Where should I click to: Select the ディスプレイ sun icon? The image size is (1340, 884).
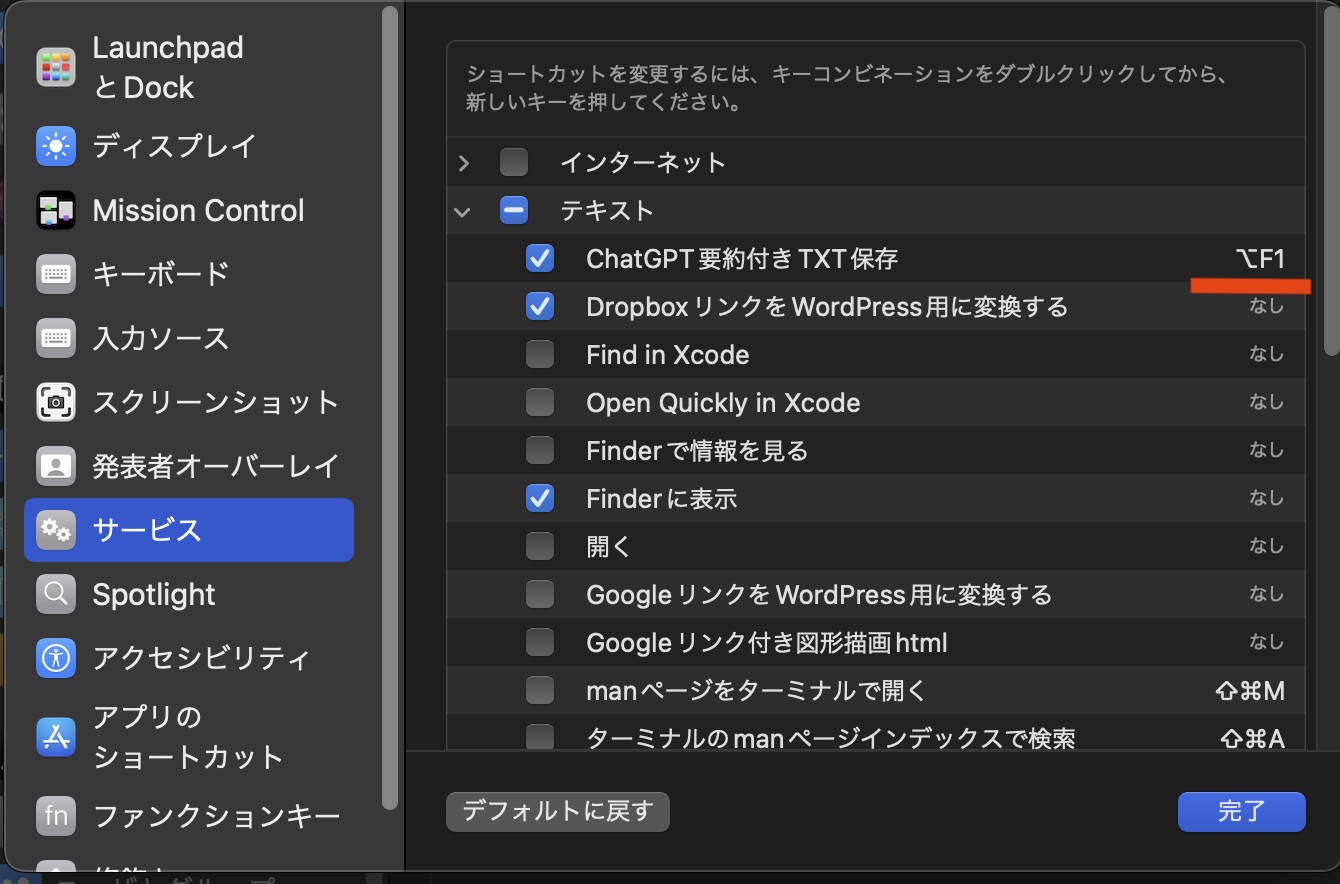pyautogui.click(x=56, y=146)
